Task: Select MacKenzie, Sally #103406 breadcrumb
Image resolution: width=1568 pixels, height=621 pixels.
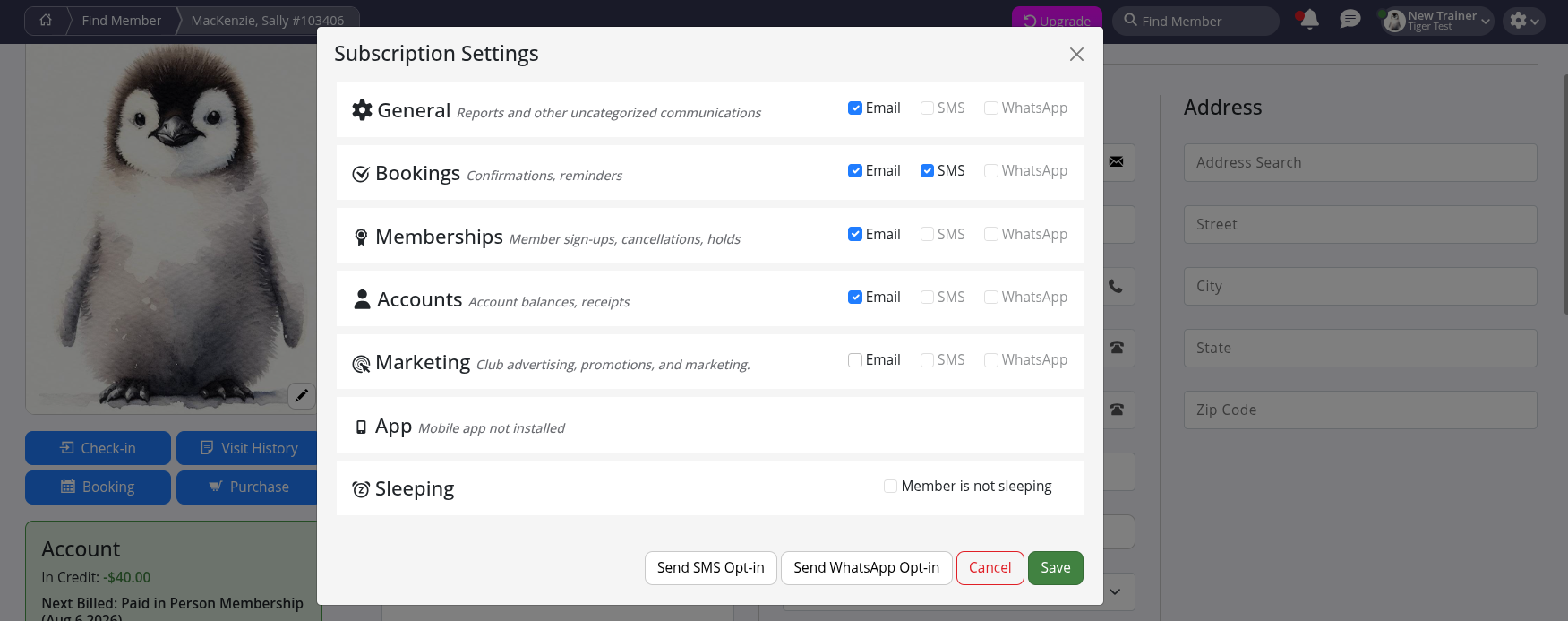Action: point(267,21)
